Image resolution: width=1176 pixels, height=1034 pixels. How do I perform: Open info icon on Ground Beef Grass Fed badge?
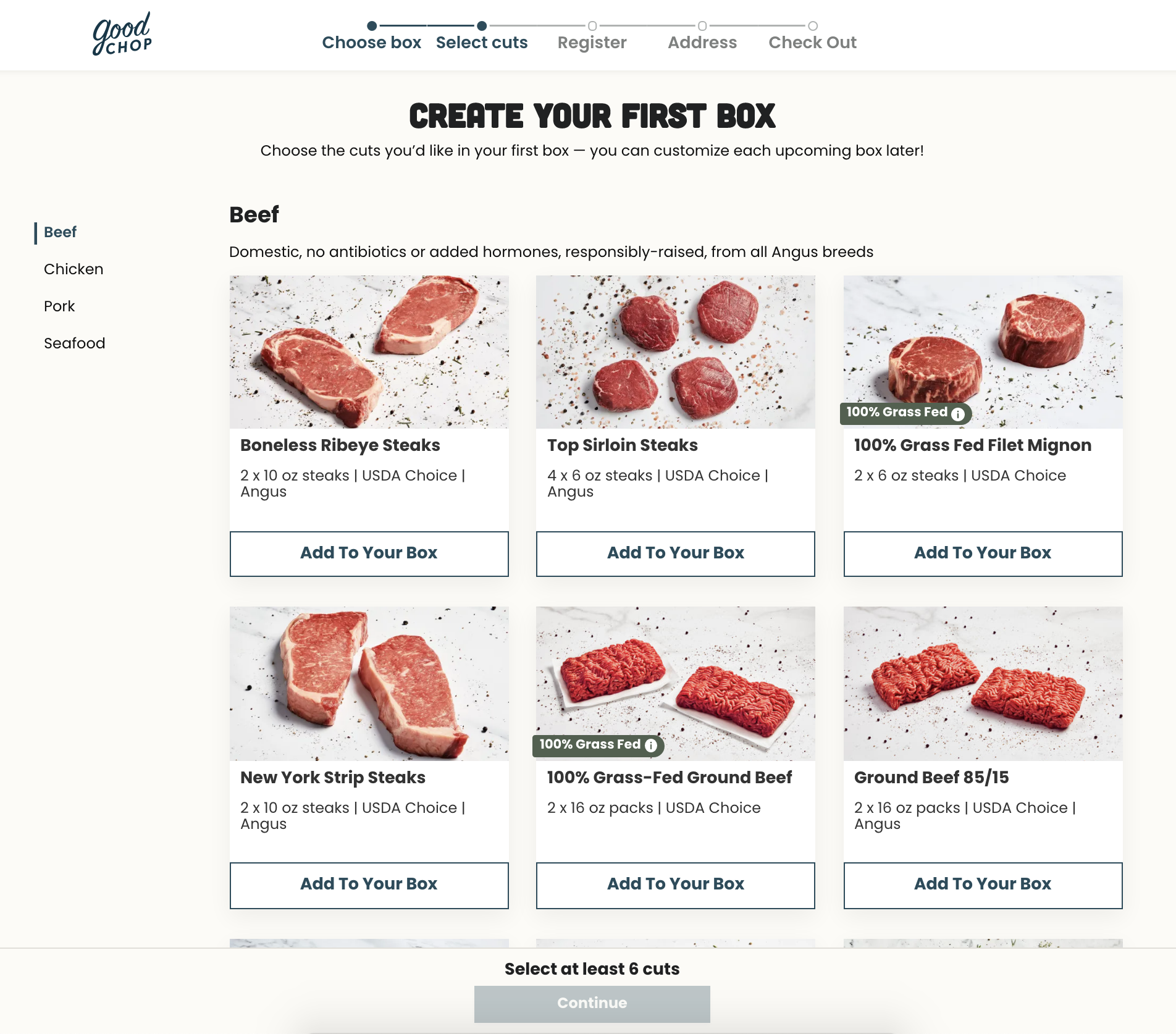pyautogui.click(x=650, y=746)
